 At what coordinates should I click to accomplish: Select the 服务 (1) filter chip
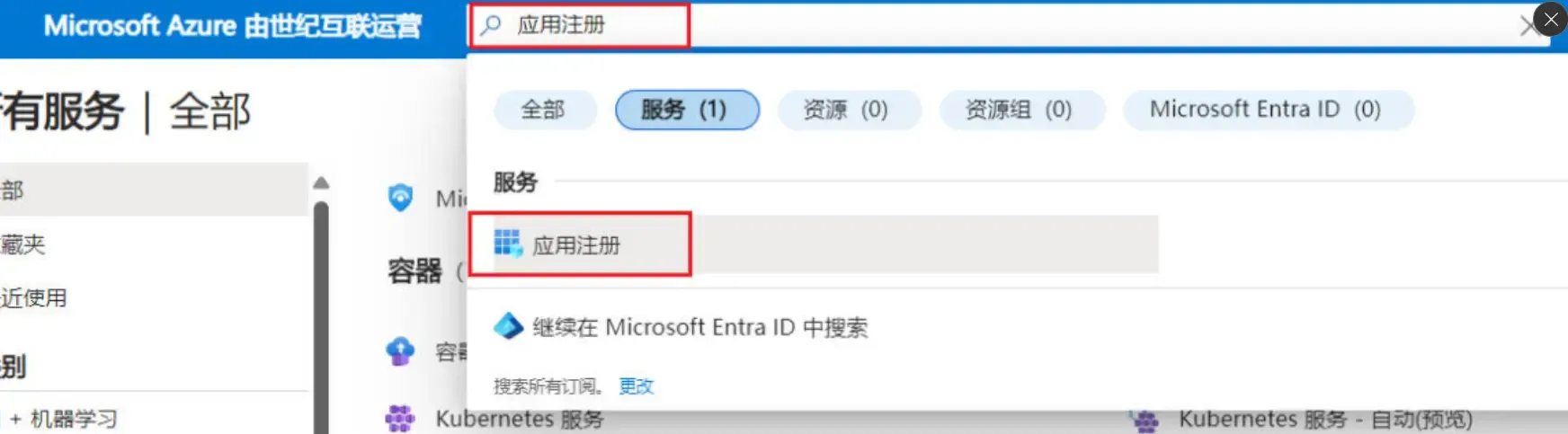tap(686, 110)
